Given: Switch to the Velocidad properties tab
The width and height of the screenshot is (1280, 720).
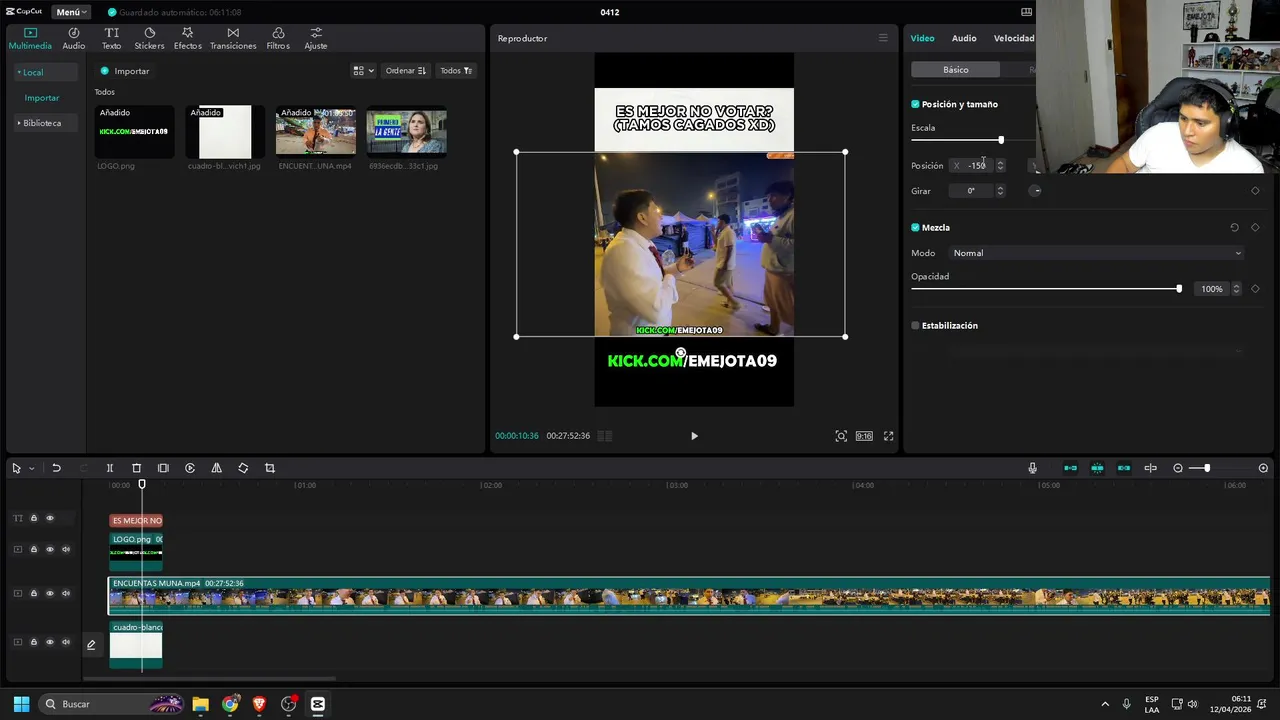Looking at the screenshot, I should (x=1014, y=38).
